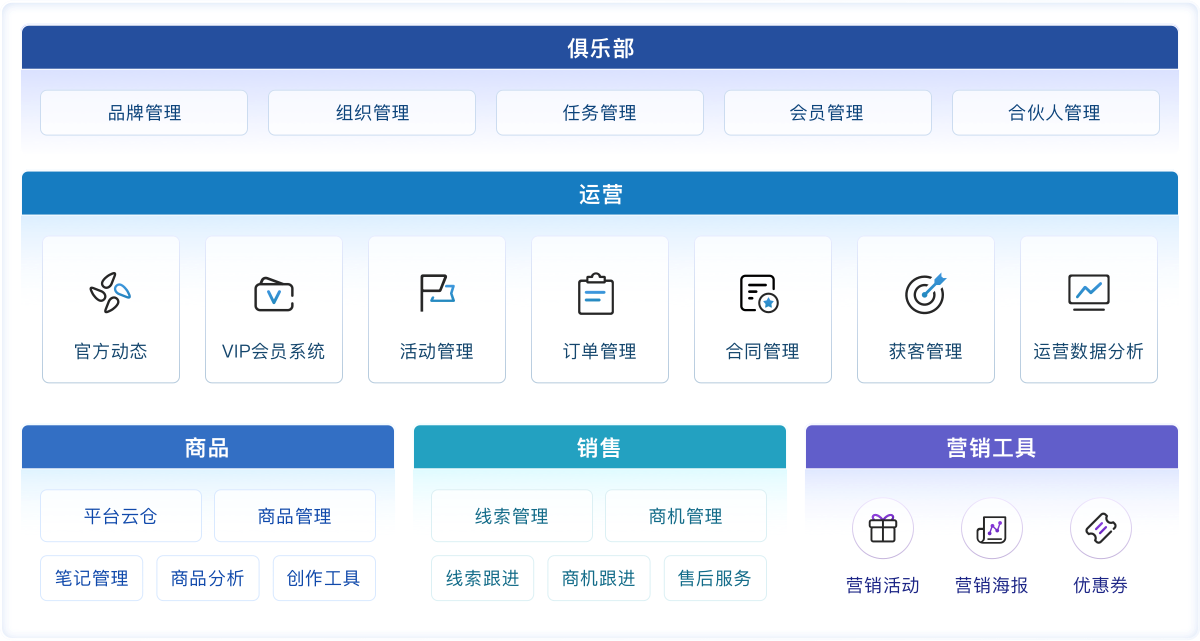Go to 会员管理
The width and height of the screenshot is (1200, 641).
tap(828, 113)
